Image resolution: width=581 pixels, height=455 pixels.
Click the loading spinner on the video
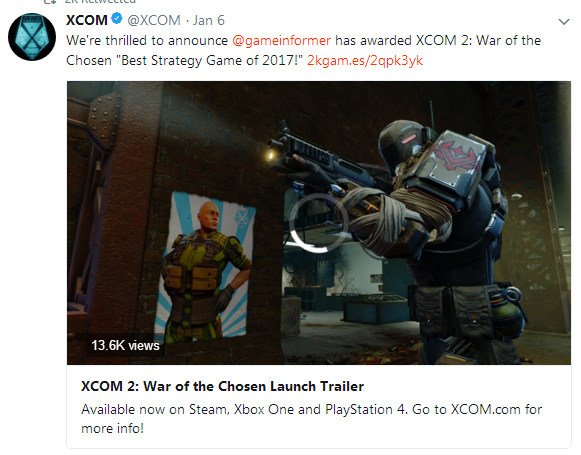point(318,223)
